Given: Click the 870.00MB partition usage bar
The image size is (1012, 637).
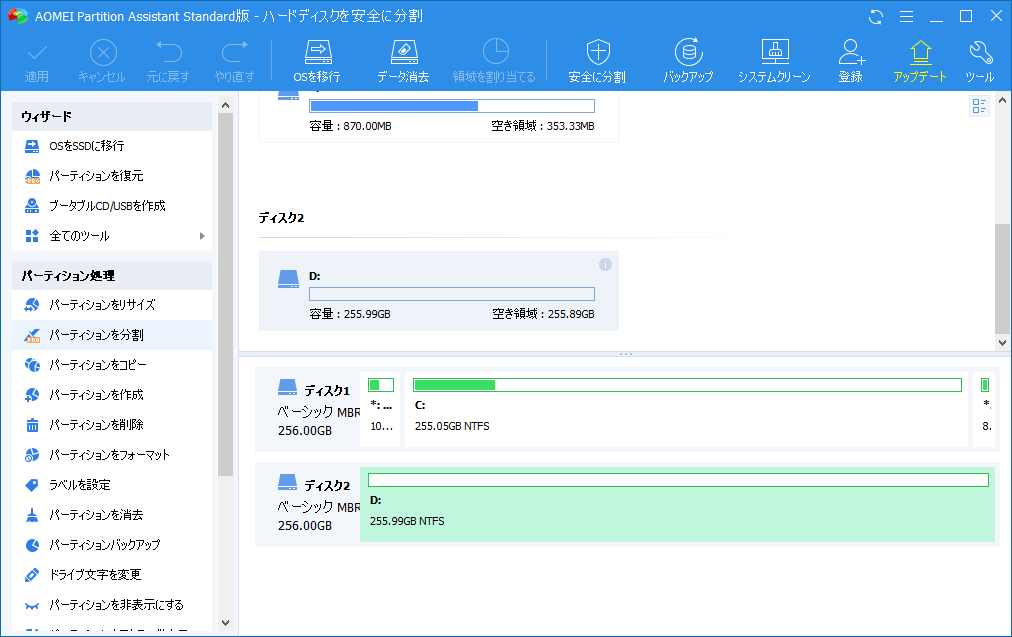Looking at the screenshot, I should tap(452, 106).
